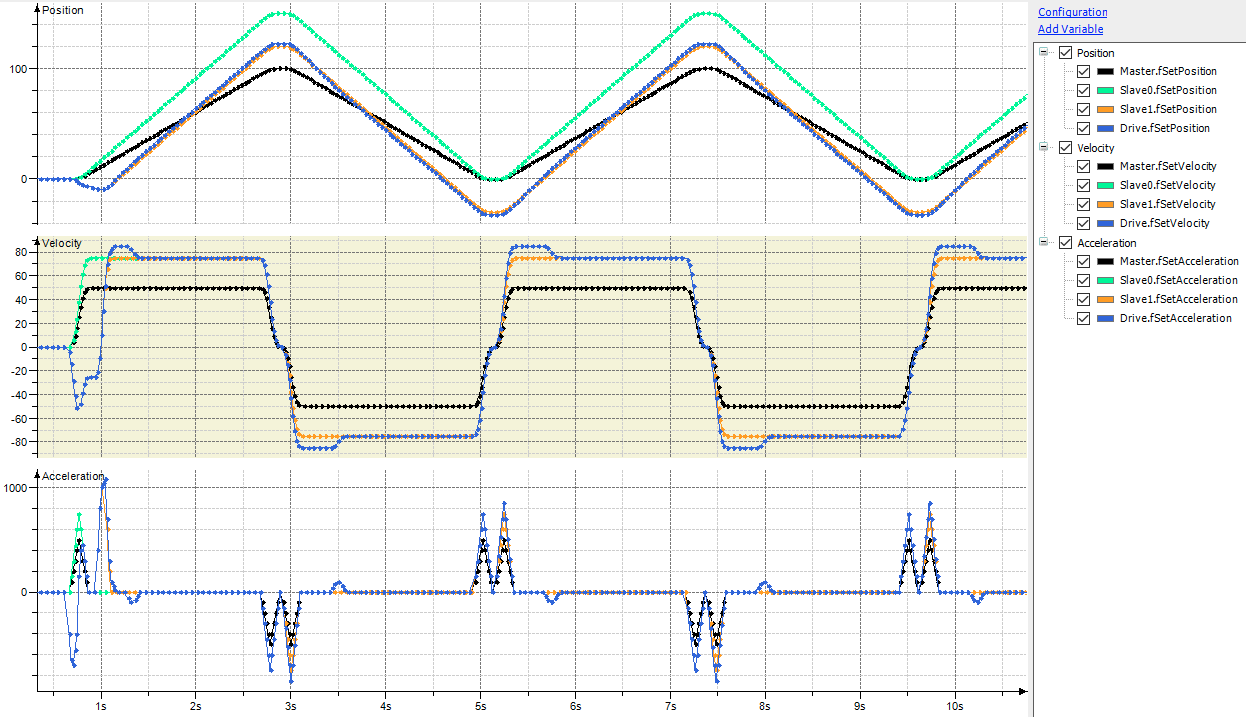Click the orange Slave1.fSetPosition color swatch
Screen dimensions: 1246x717
(x=1105, y=110)
